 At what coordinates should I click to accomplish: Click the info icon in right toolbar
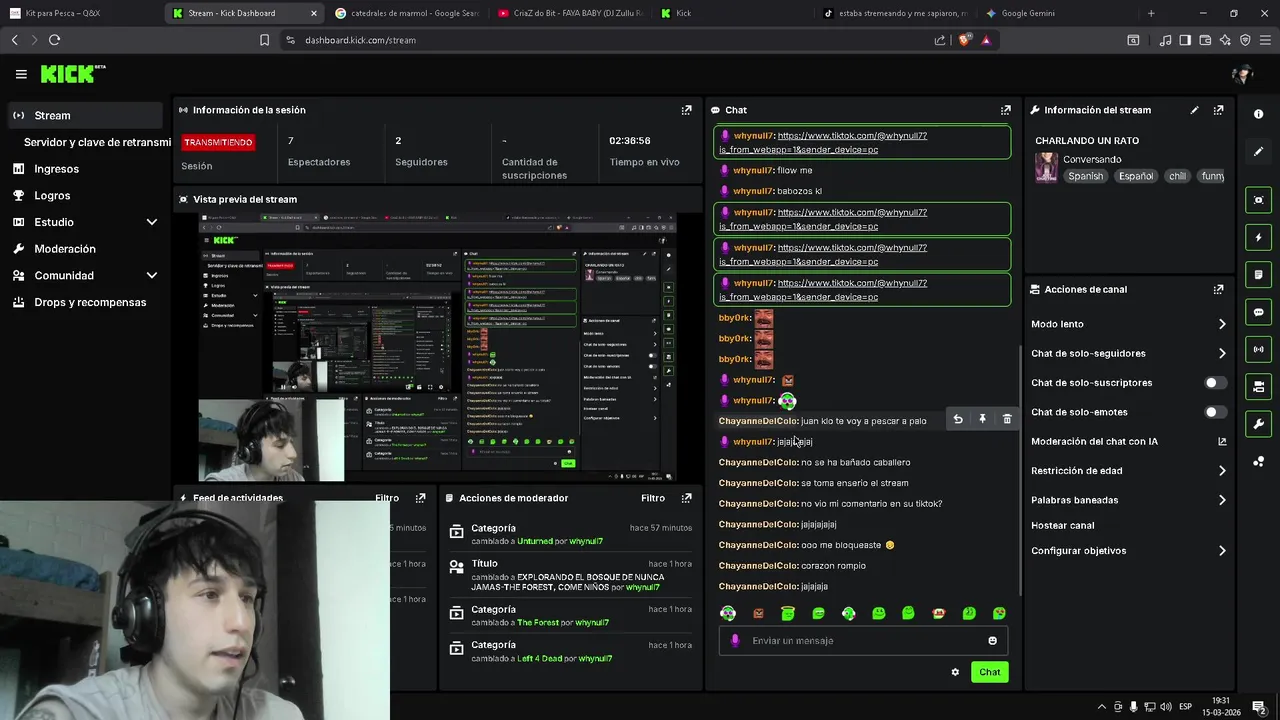coord(1258,114)
